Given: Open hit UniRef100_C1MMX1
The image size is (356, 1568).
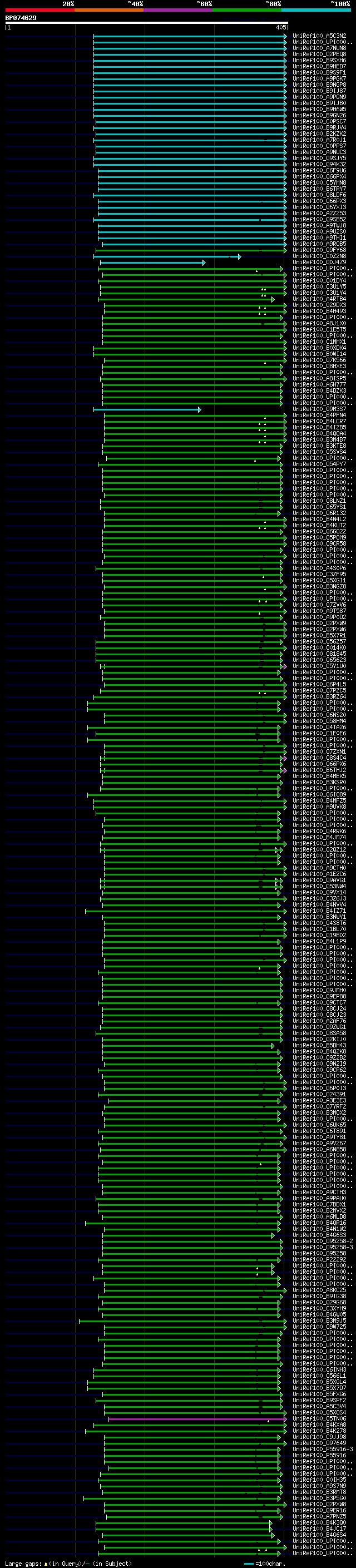Looking at the screenshot, I should pyautogui.click(x=319, y=342).
